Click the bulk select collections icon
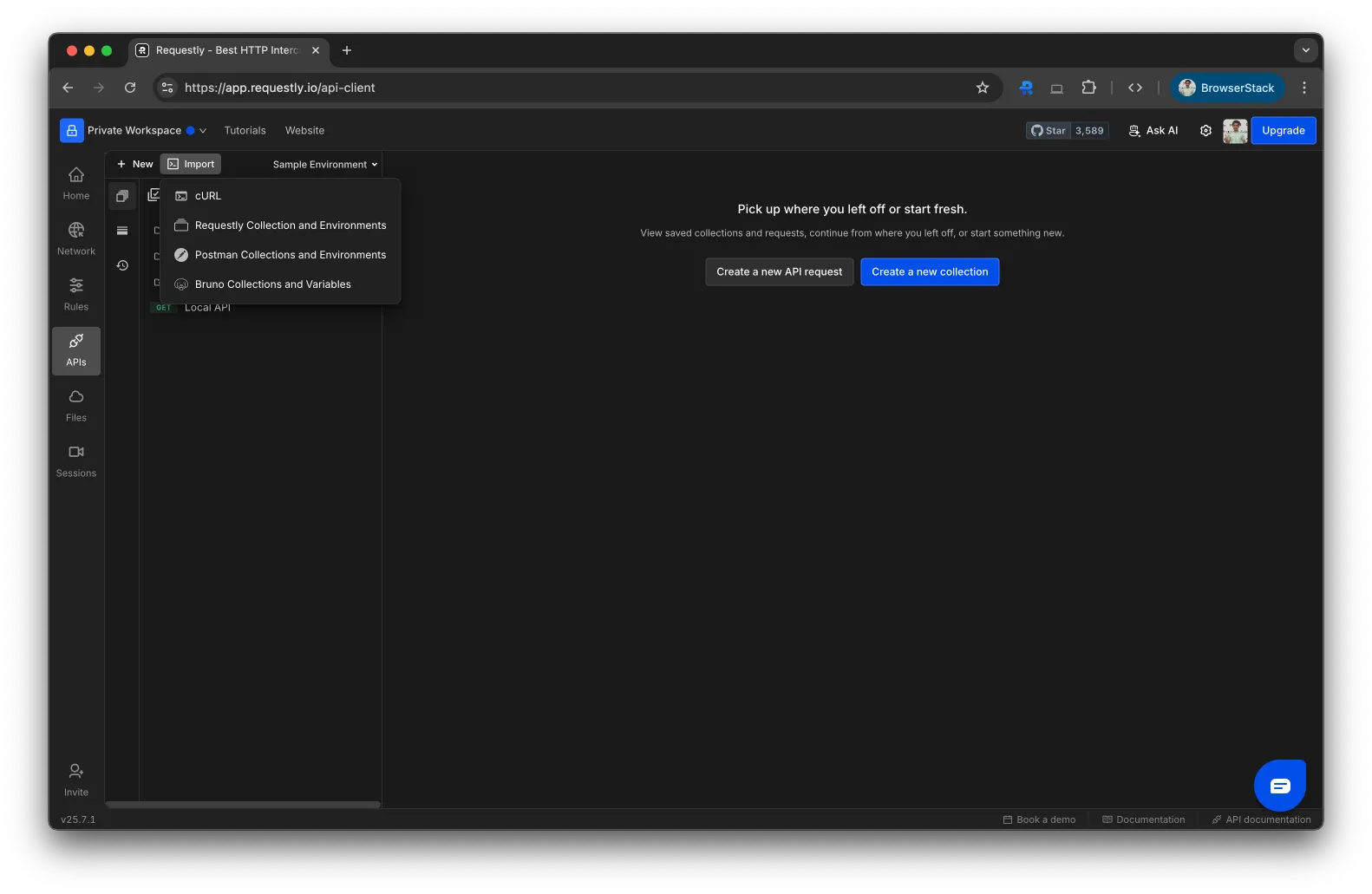This screenshot has width=1372, height=894. pos(154,195)
